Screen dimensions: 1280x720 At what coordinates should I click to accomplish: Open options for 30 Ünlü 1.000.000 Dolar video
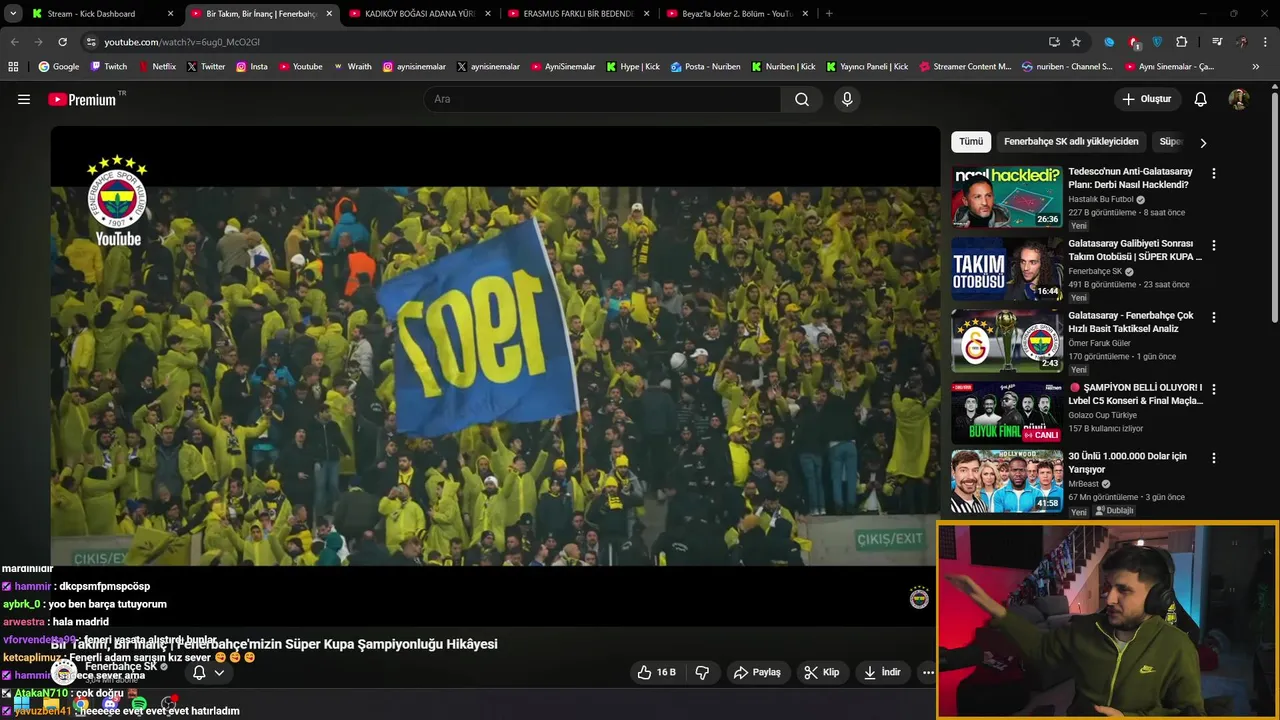click(1214, 458)
